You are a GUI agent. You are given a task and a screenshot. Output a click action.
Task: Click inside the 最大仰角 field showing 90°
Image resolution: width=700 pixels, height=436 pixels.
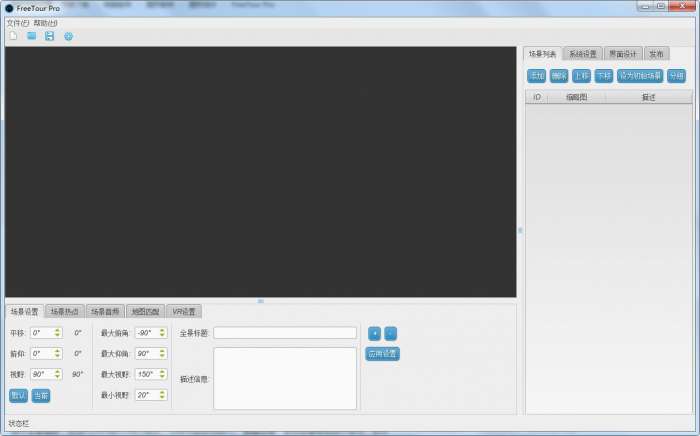coord(147,353)
